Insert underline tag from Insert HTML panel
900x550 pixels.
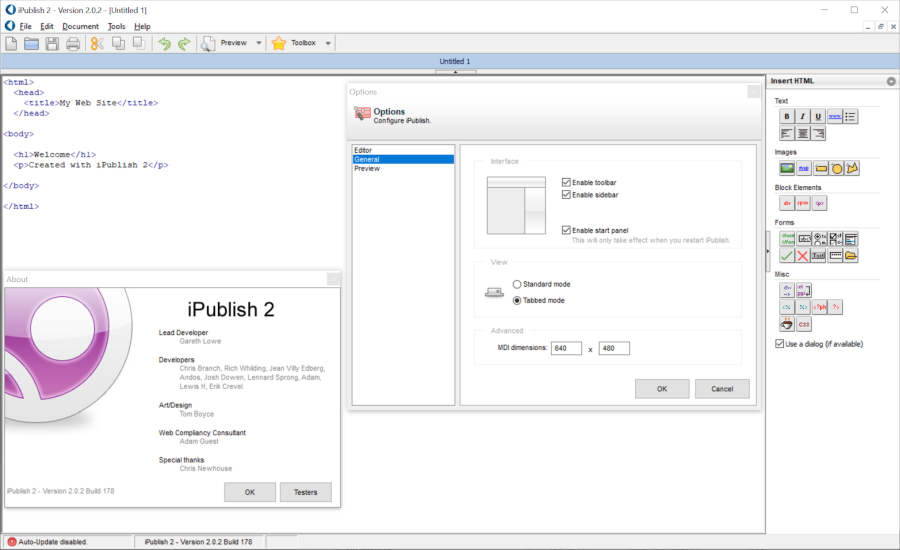[x=818, y=117]
